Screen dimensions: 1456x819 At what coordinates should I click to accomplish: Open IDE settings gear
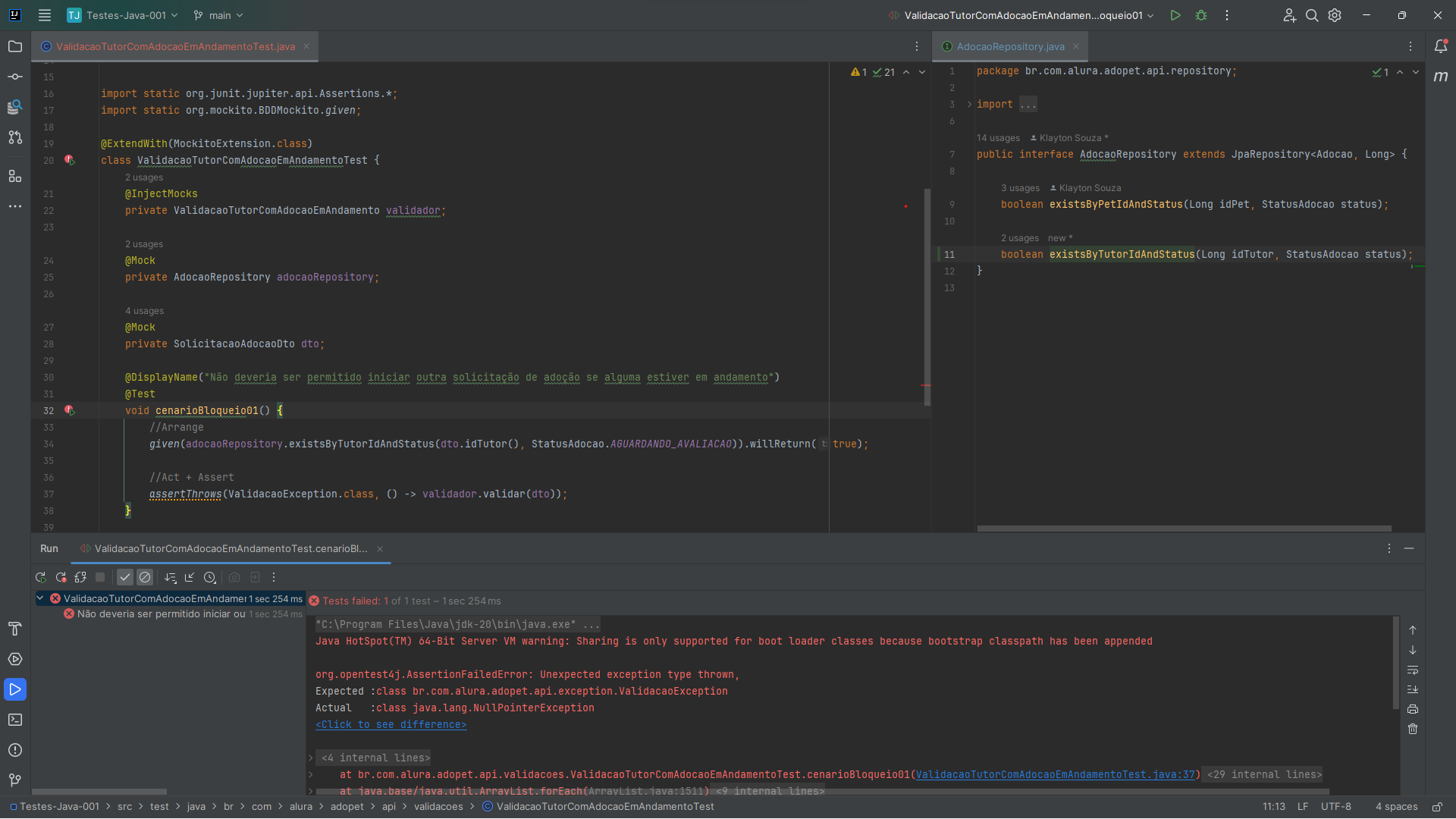(x=1335, y=15)
